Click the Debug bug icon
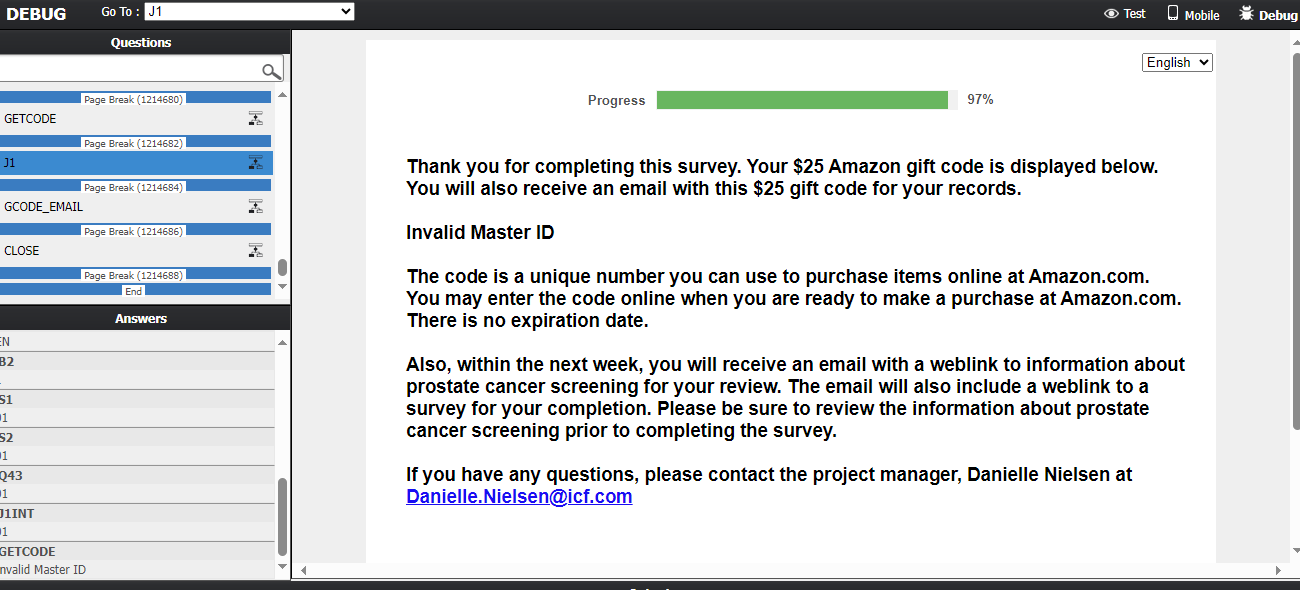This screenshot has width=1300, height=590. pos(1246,14)
